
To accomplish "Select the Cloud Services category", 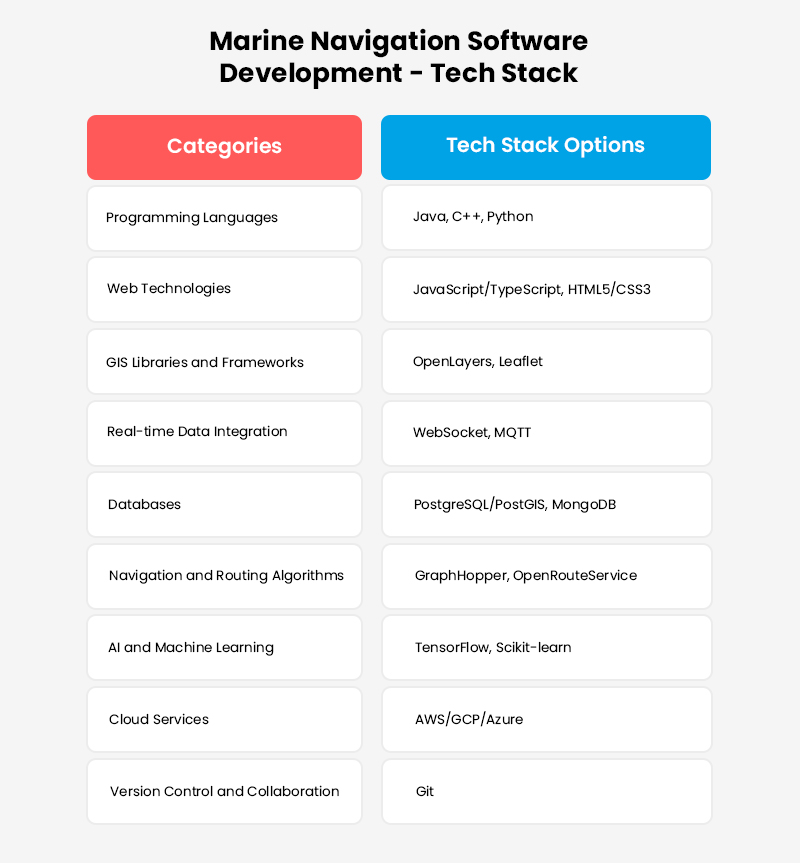I will (x=224, y=720).
